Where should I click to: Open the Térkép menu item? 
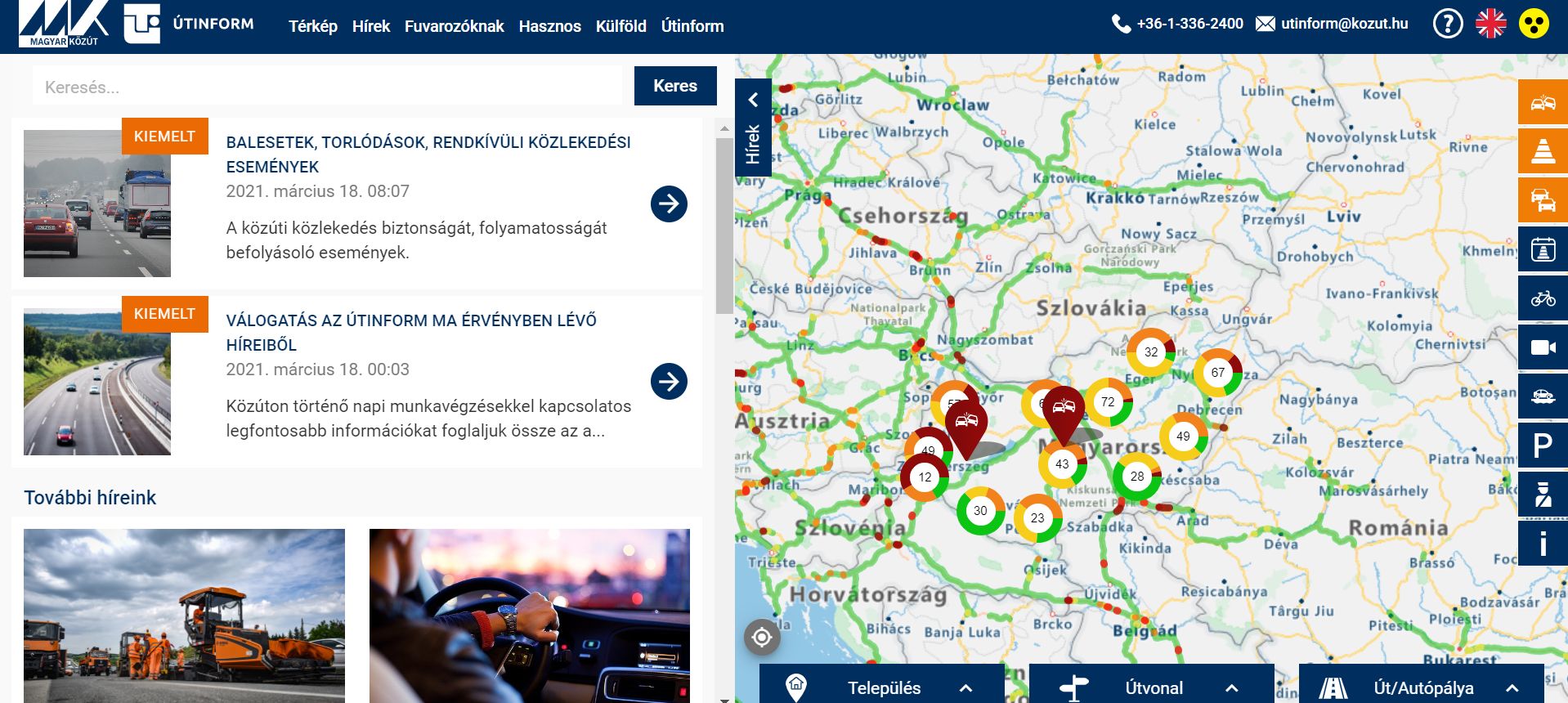coord(312,26)
